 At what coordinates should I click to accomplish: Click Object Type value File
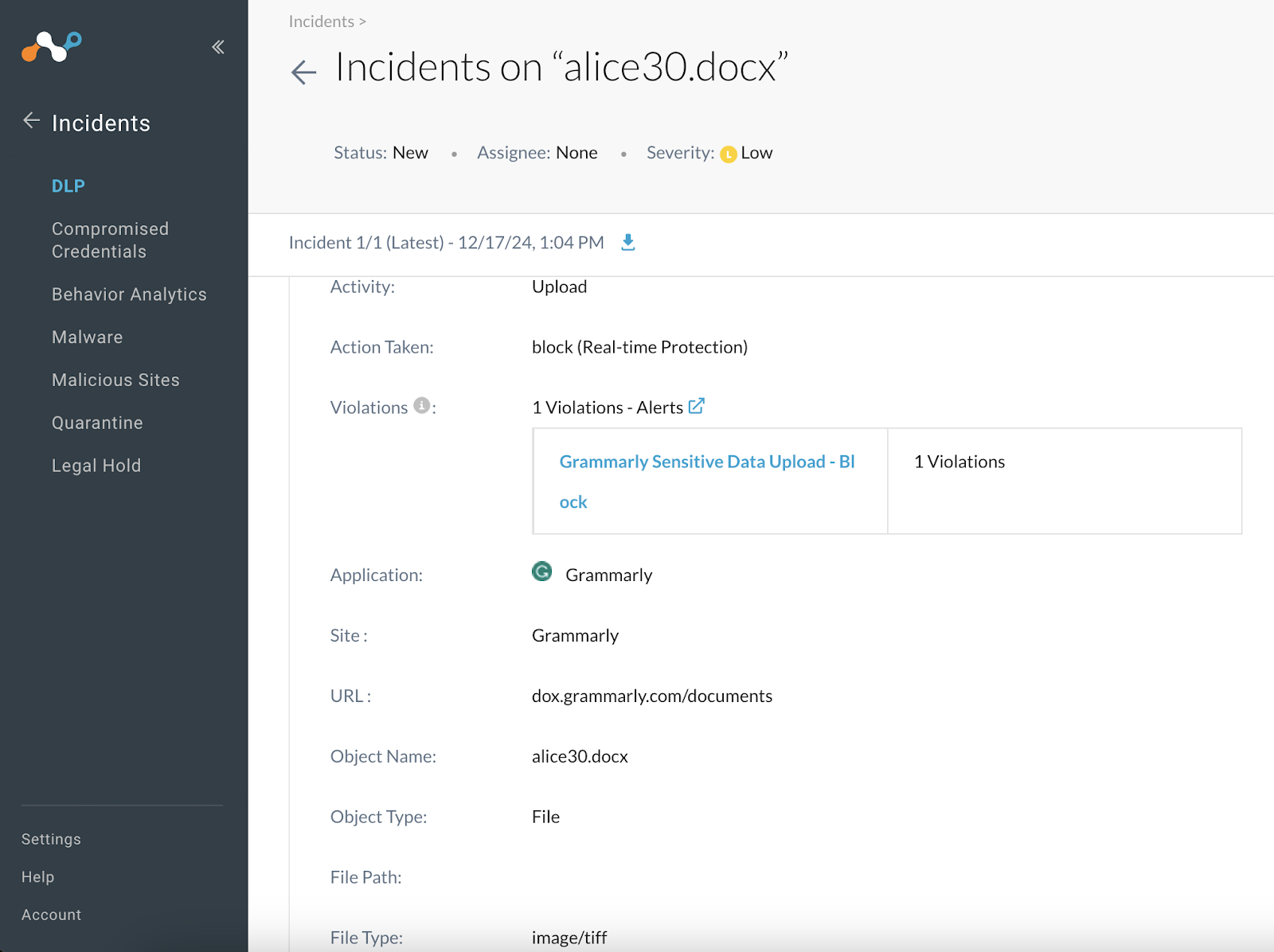pos(545,817)
